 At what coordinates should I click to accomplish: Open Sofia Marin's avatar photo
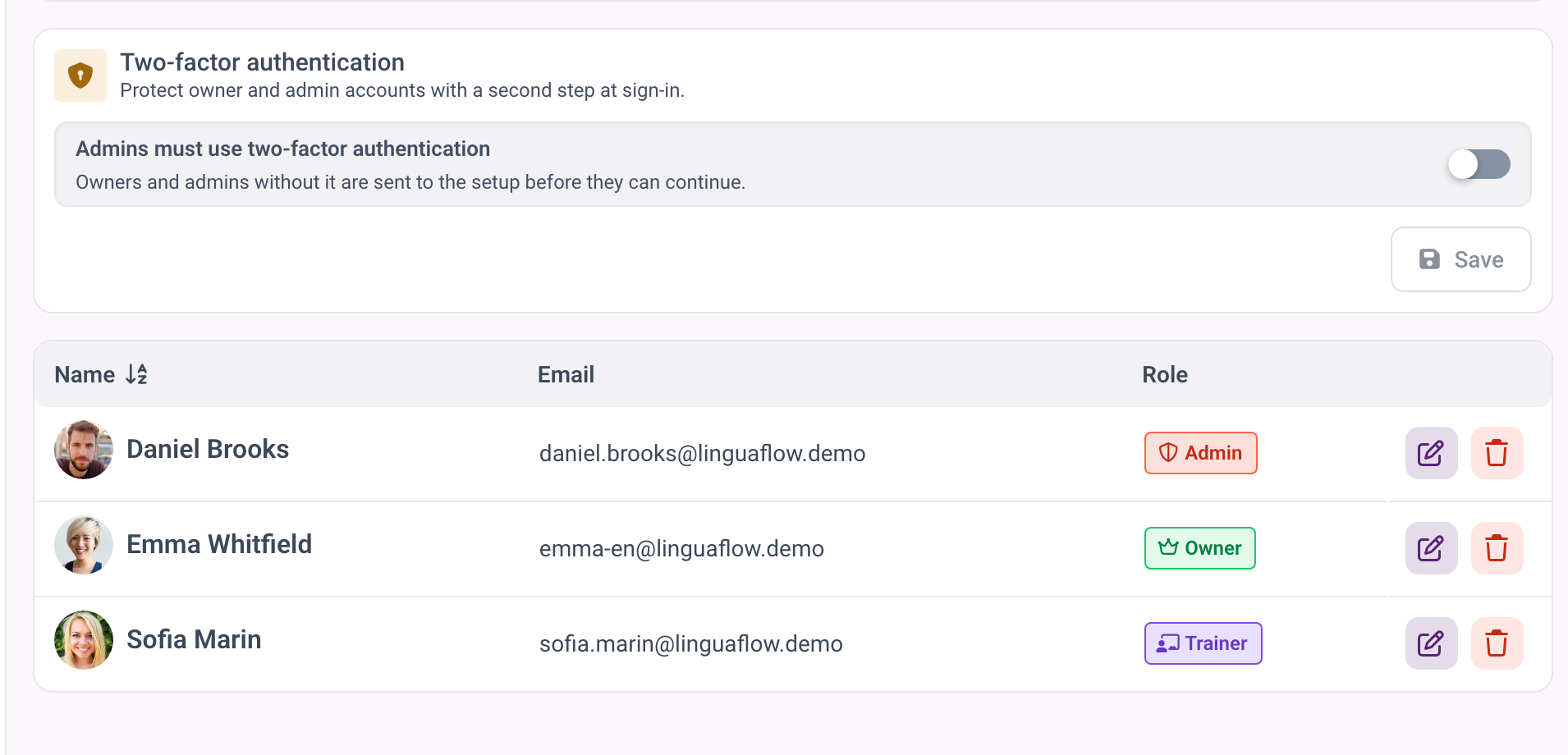tap(84, 640)
